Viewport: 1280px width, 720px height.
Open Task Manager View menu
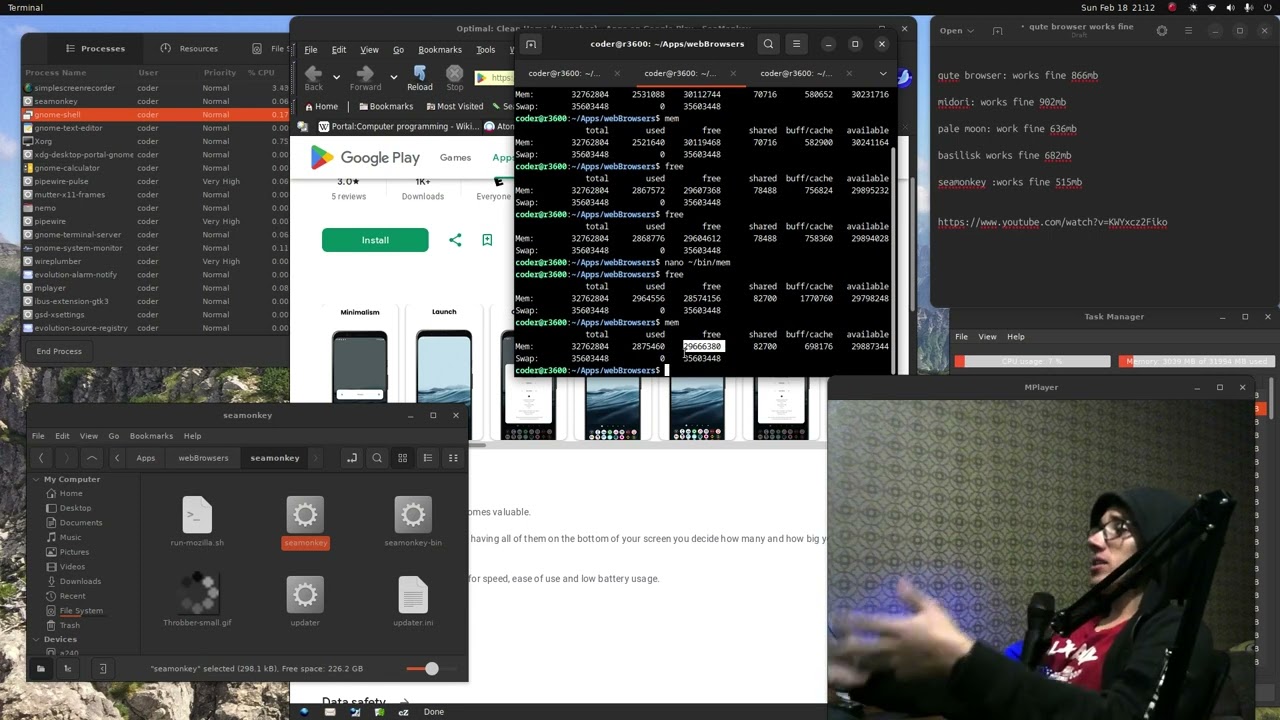tap(987, 337)
